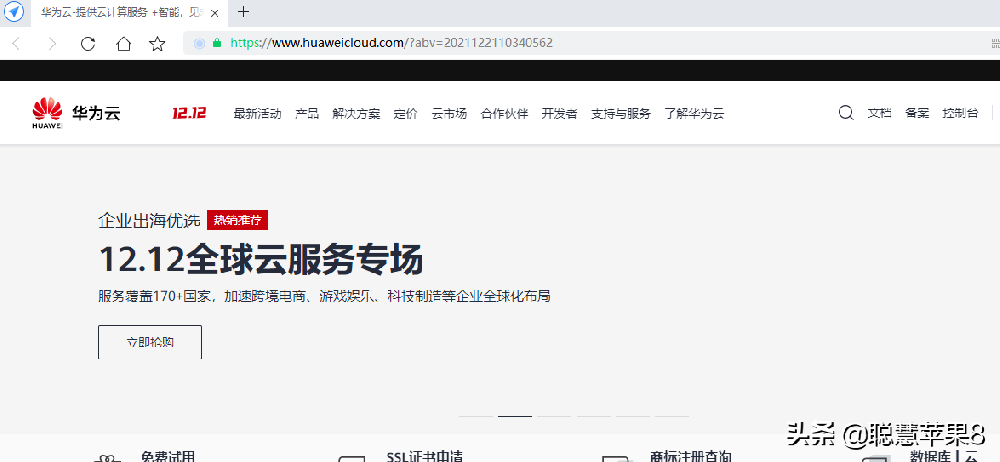Image resolution: width=1000 pixels, height=462 pixels.
Task: Open the 文档 link
Action: click(879, 114)
